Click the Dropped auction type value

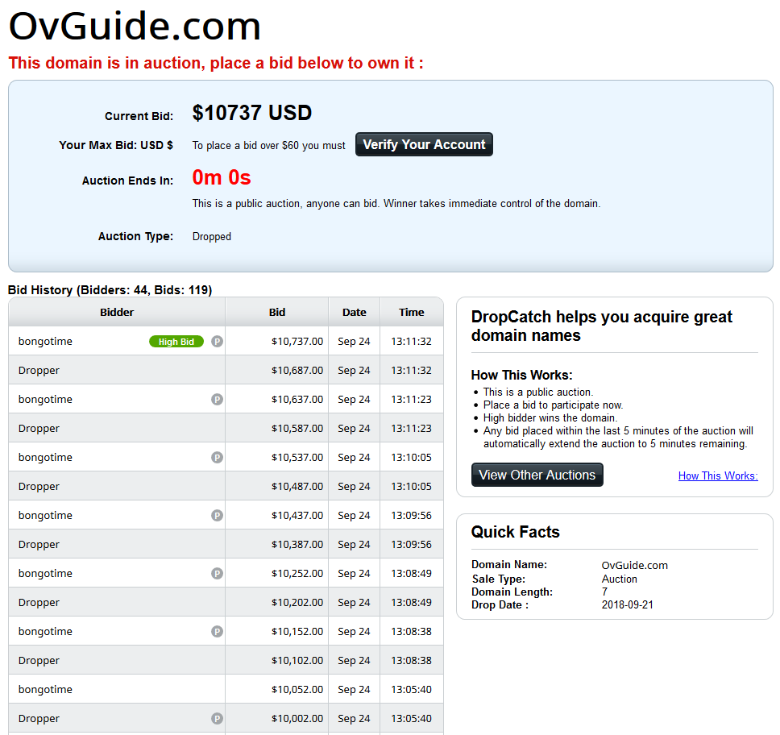212,237
